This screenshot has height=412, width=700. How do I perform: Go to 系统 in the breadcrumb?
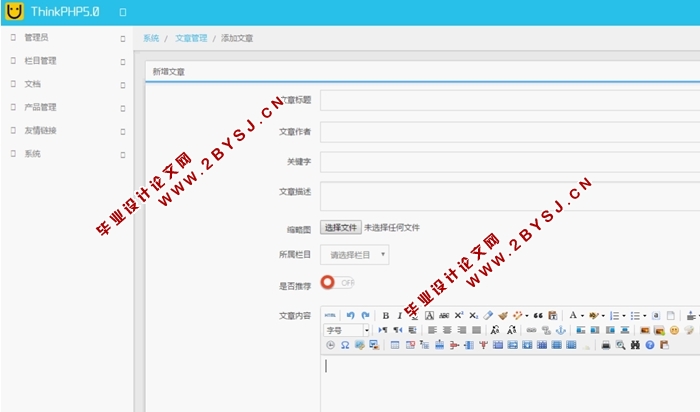(151, 38)
